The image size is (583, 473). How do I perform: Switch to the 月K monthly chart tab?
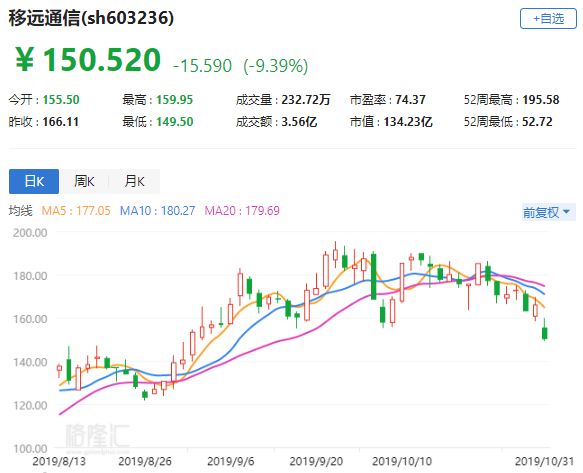tap(134, 181)
